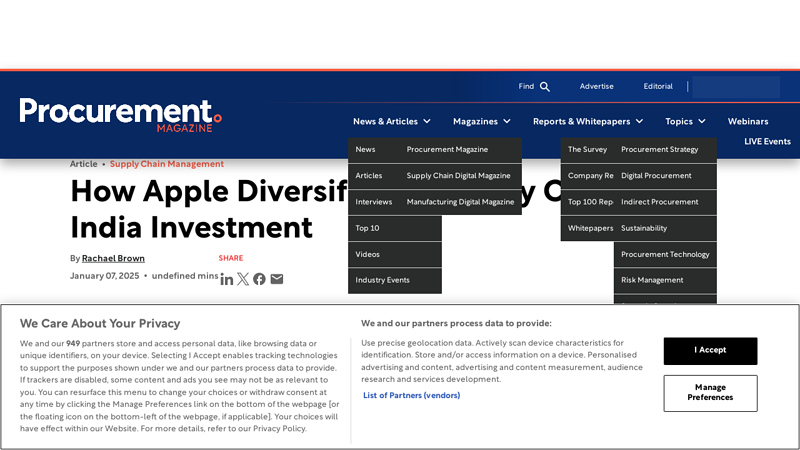This screenshot has height=450, width=800.
Task: Click I Accept privacy button
Action: [x=710, y=351]
